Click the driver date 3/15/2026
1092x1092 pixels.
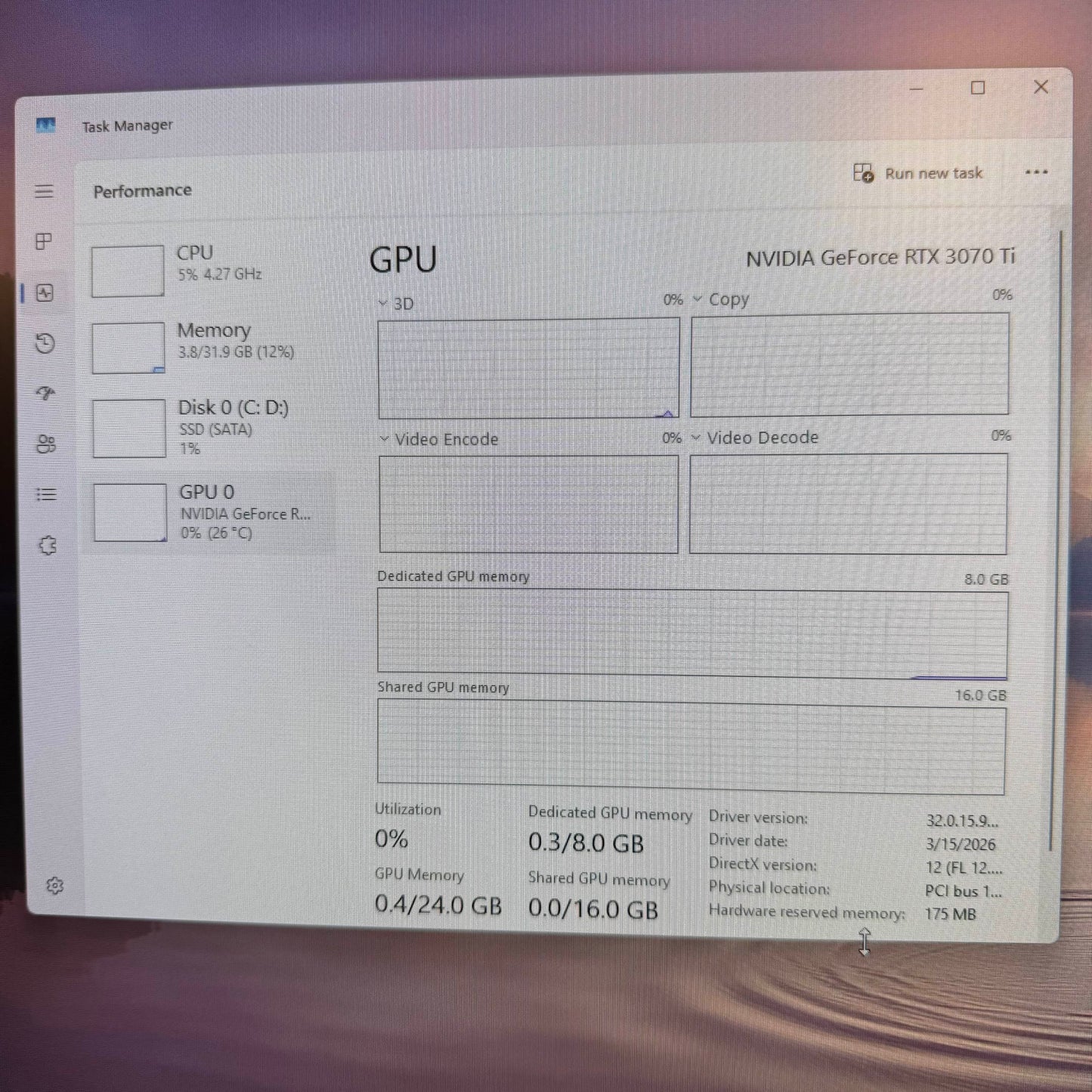click(x=961, y=844)
